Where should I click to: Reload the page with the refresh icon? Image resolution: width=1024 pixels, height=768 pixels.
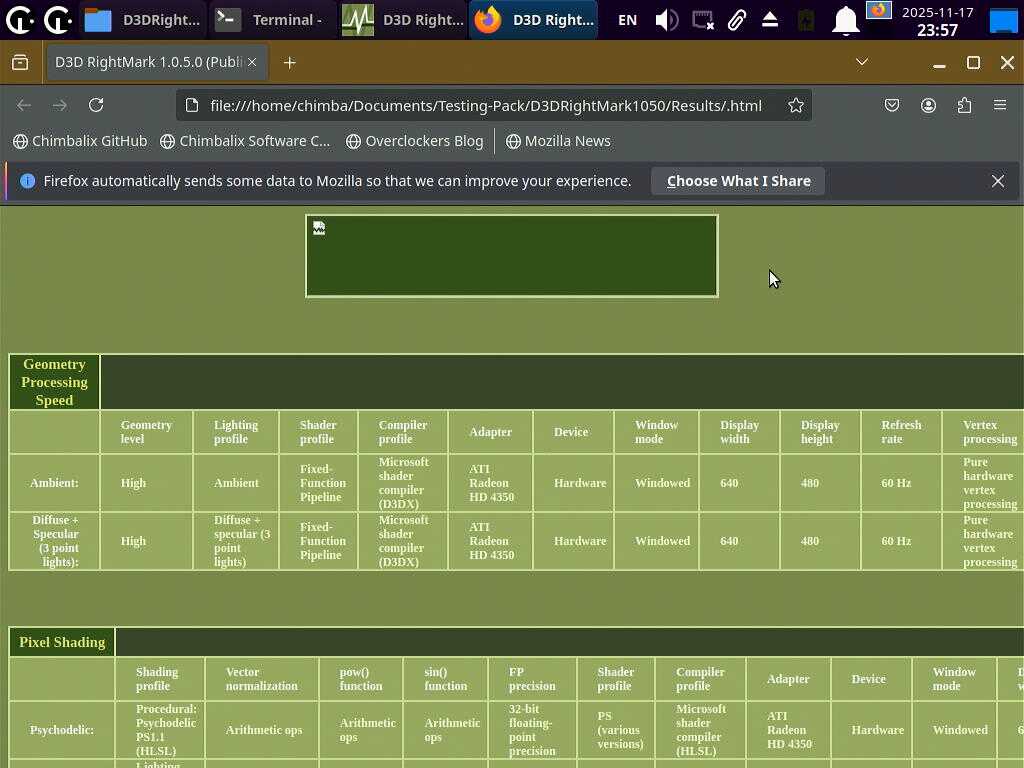tap(96, 105)
